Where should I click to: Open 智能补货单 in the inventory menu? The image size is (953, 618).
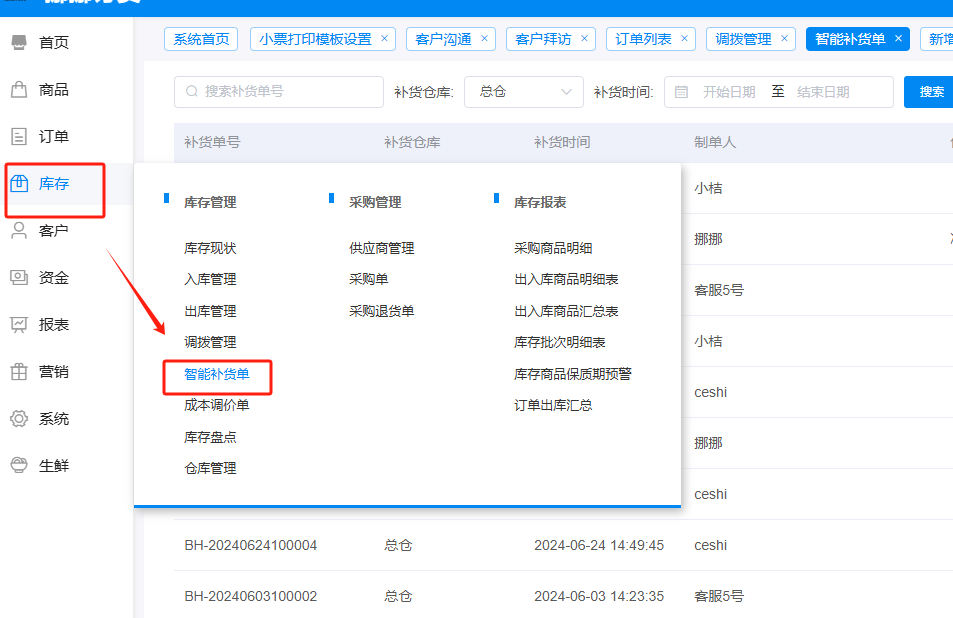click(217, 374)
